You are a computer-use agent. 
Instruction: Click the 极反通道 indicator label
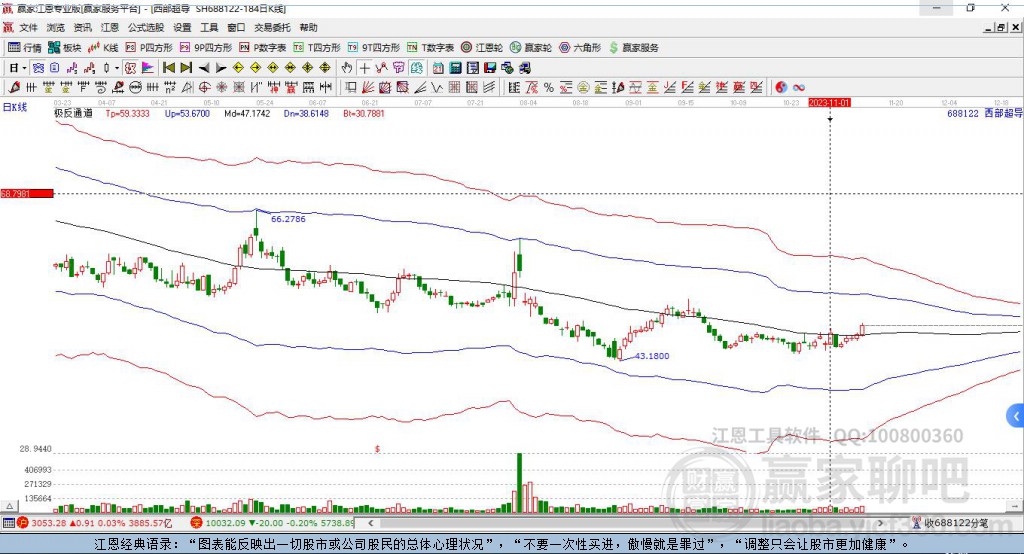pyautogui.click(x=73, y=113)
